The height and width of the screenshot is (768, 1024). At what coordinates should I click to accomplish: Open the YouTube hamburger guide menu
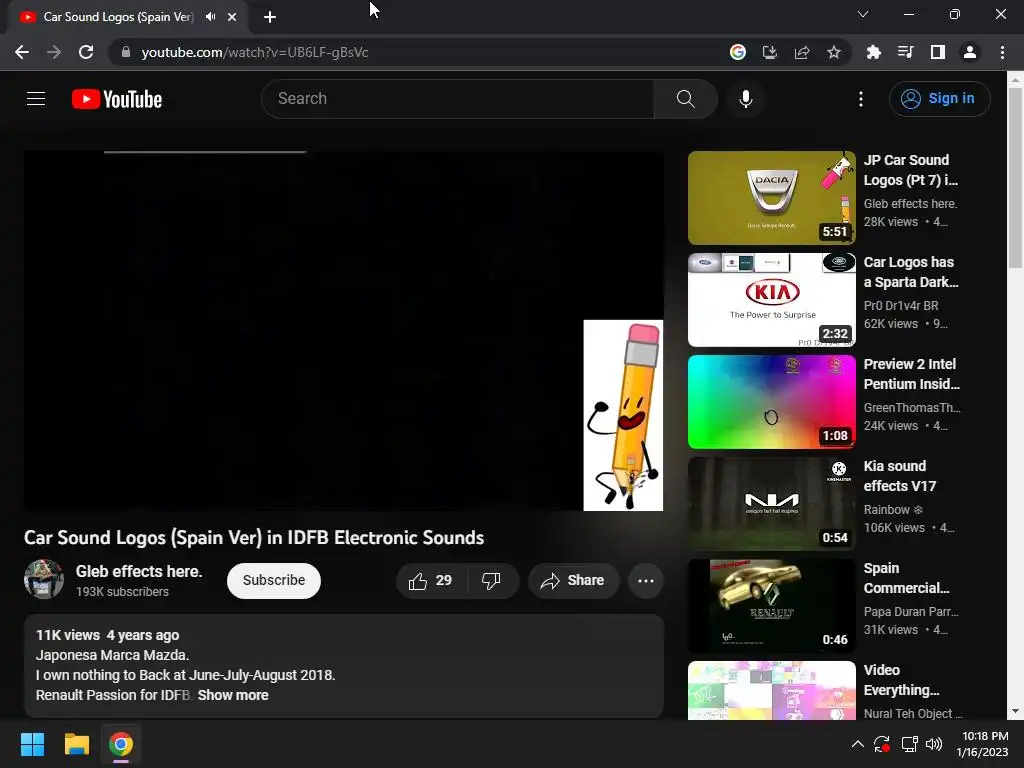click(36, 99)
